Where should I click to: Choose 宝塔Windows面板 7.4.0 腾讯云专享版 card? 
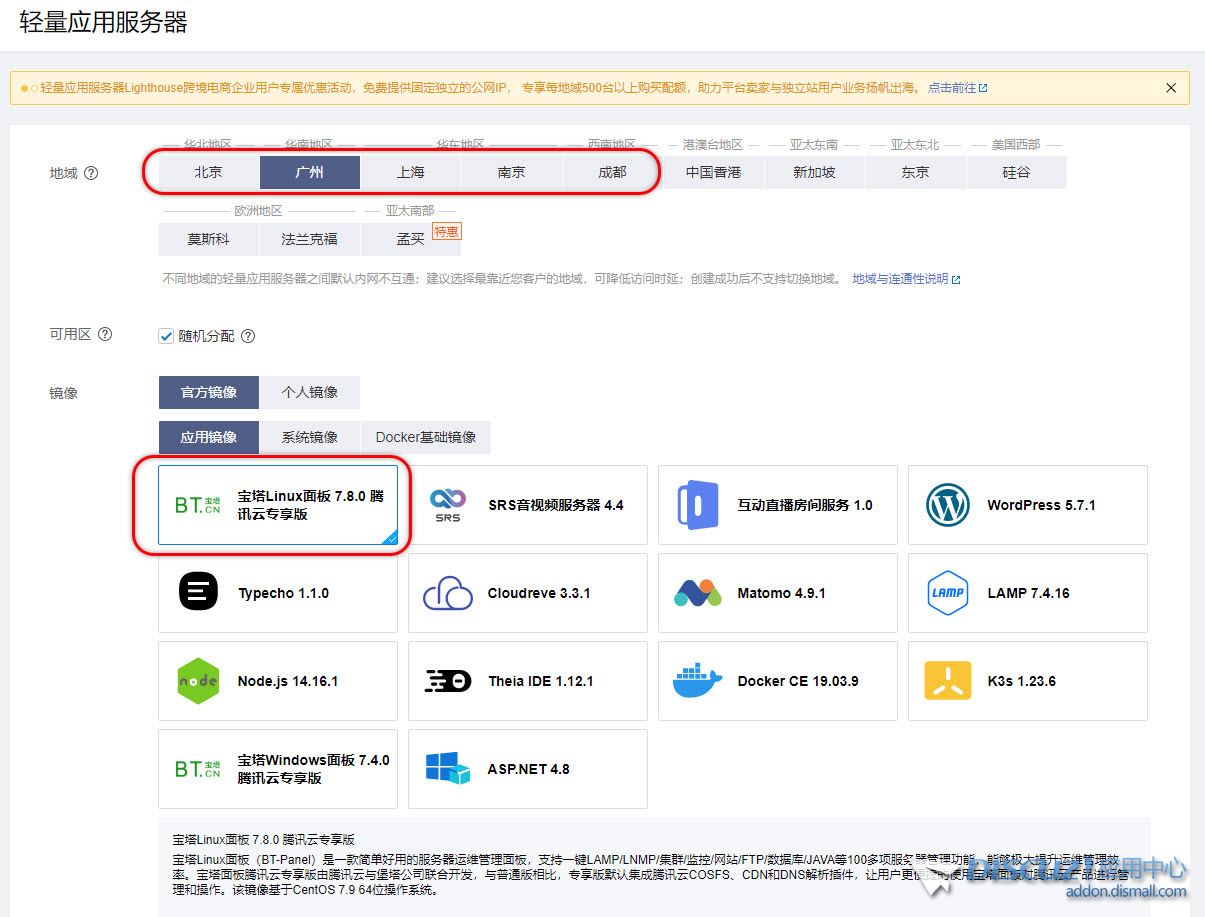click(278, 769)
